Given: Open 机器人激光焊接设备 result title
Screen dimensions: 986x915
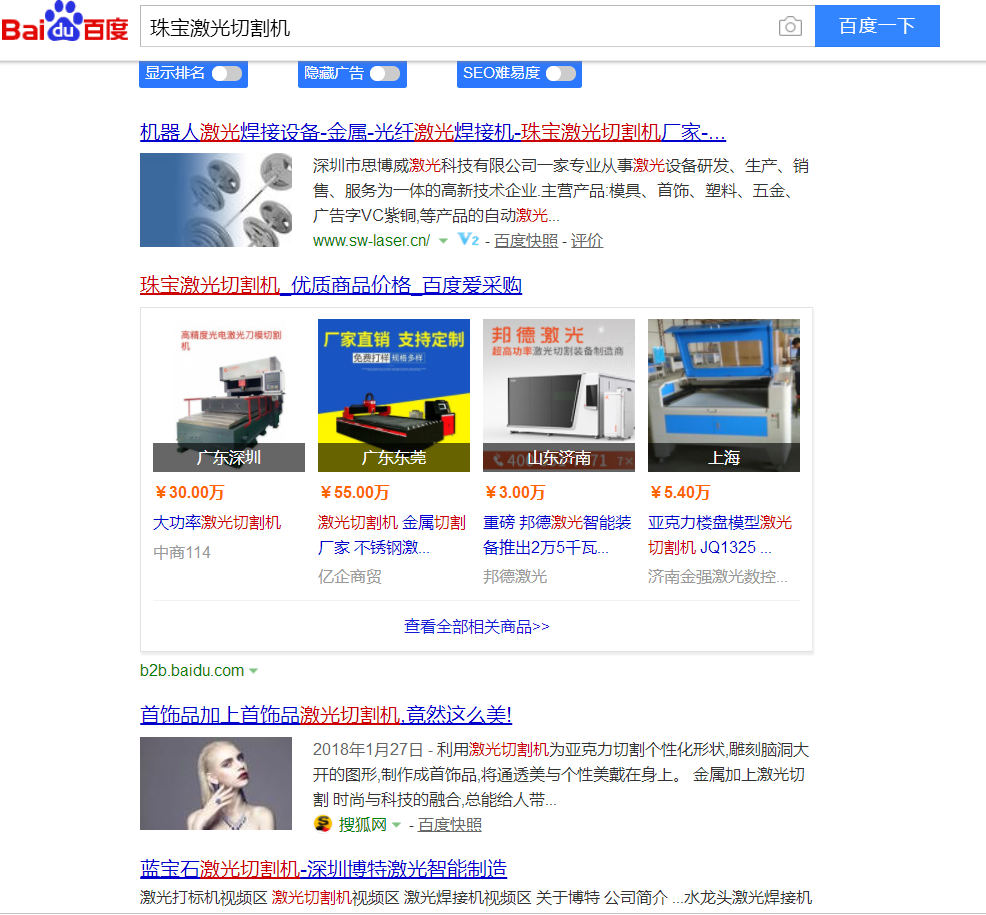Looking at the screenshot, I should [433, 133].
